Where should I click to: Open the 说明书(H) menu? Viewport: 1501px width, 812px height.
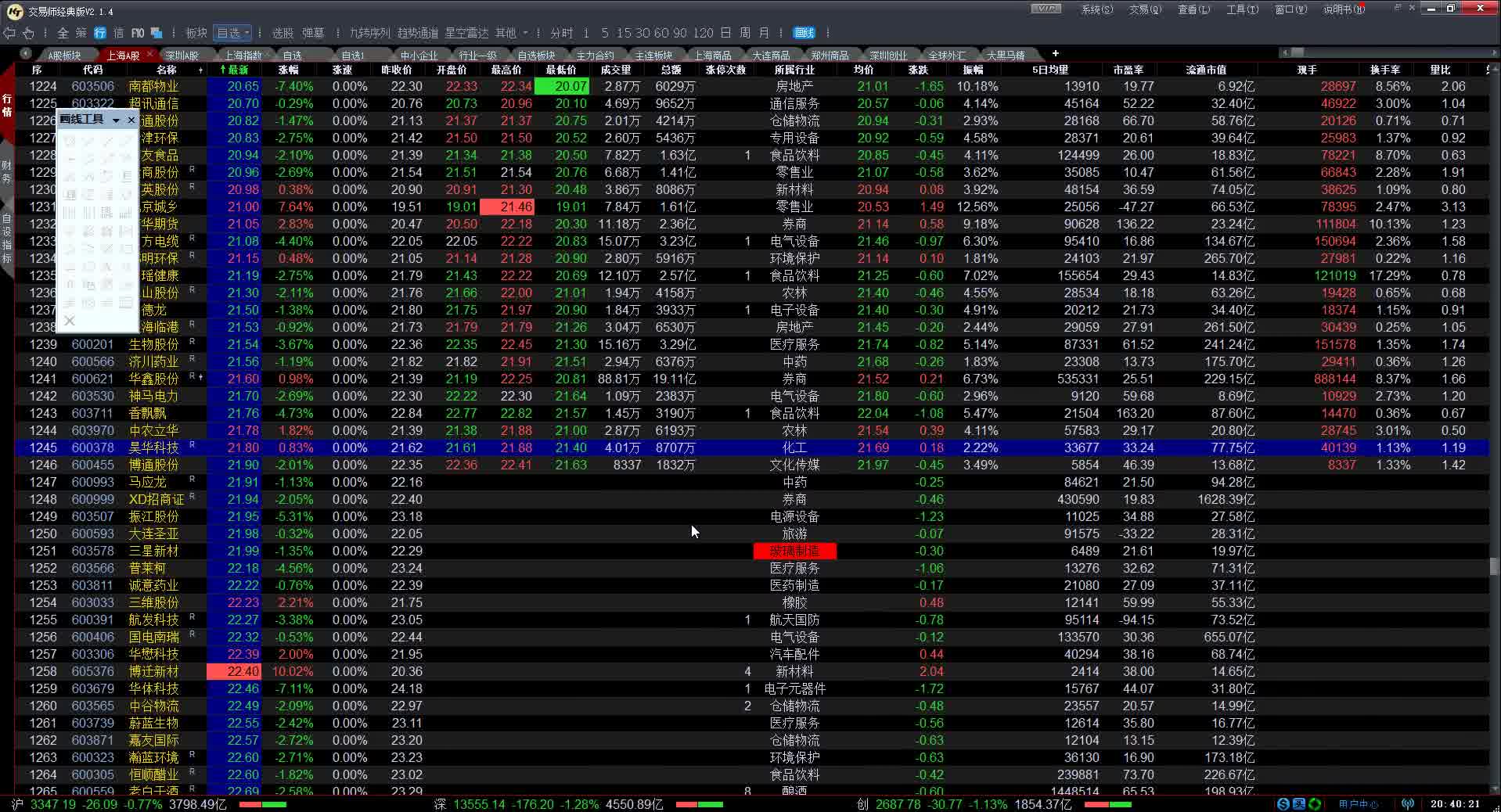pyautogui.click(x=1344, y=9)
